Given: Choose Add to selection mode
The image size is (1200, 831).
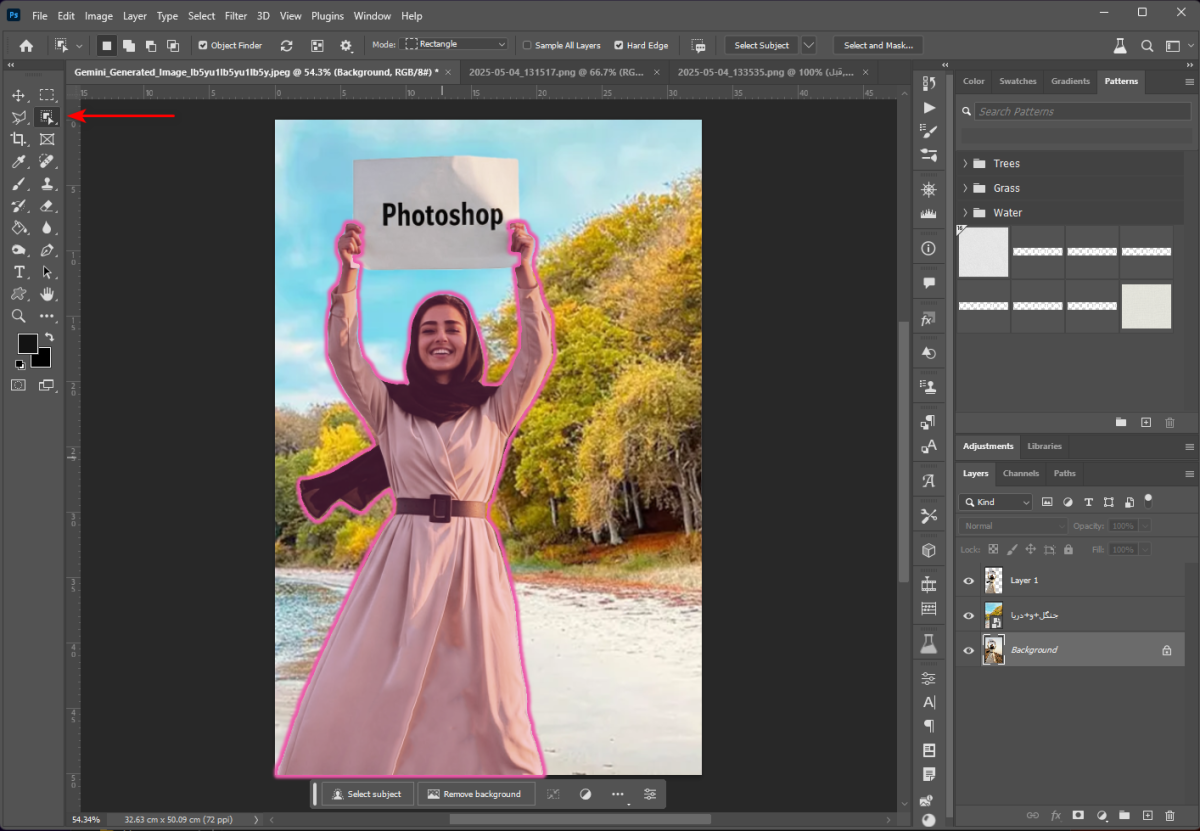Looking at the screenshot, I should pyautogui.click(x=128, y=45).
